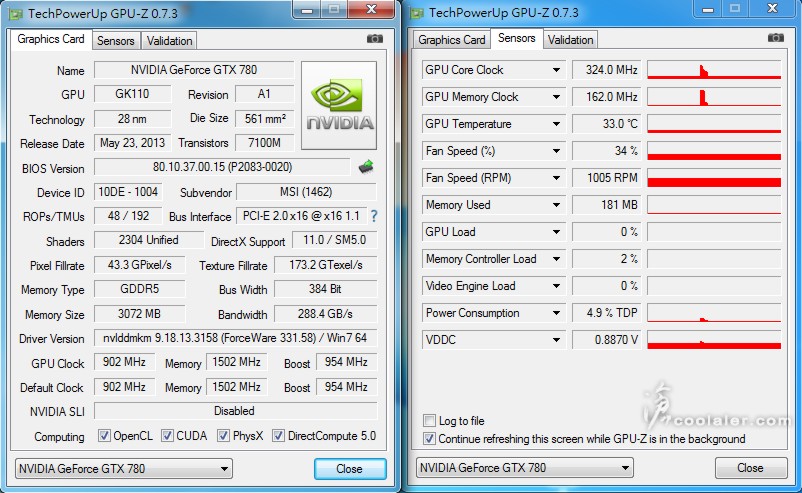Click Power Consumption reading 4.9 % TDP
This screenshot has width=802, height=493.
pos(607,313)
